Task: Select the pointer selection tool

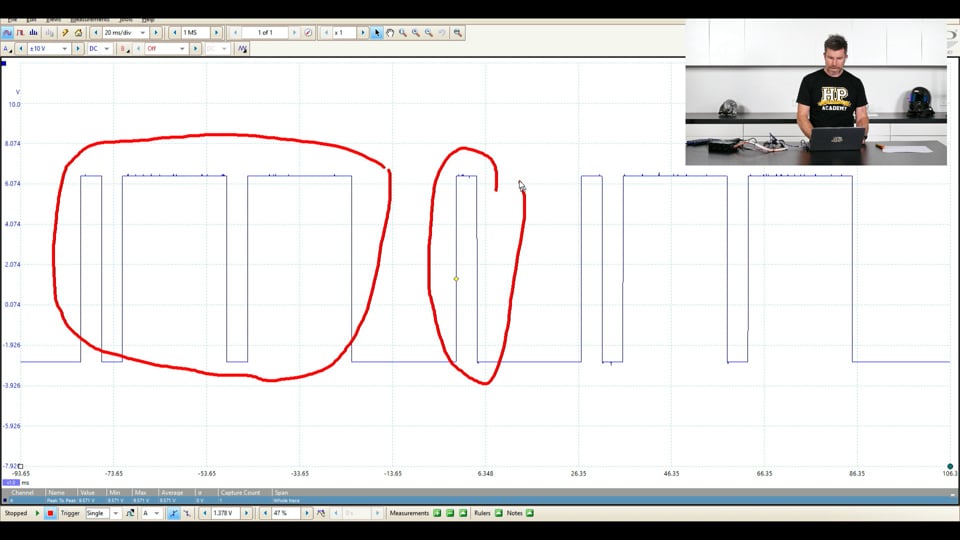Action: (x=377, y=32)
